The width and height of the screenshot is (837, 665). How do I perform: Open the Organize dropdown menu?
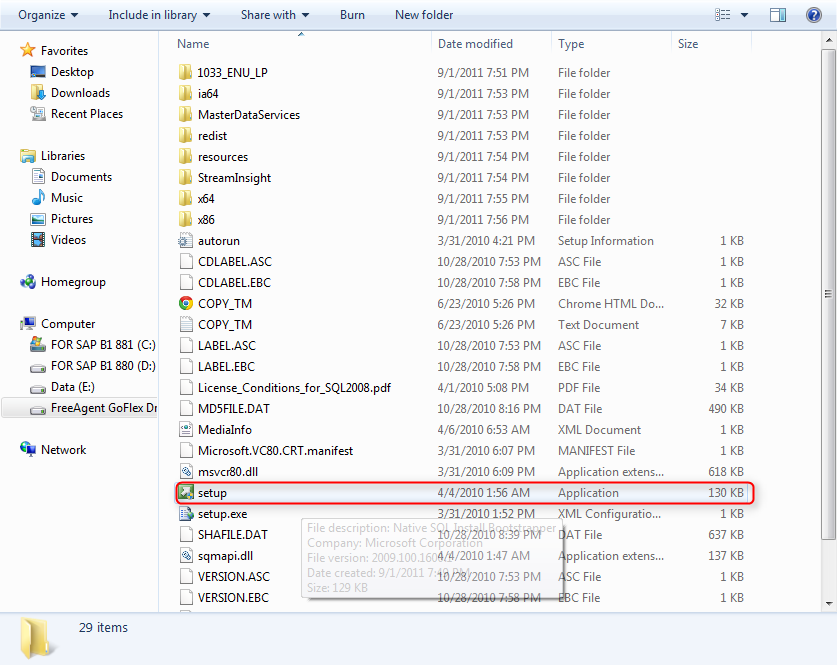[48, 15]
